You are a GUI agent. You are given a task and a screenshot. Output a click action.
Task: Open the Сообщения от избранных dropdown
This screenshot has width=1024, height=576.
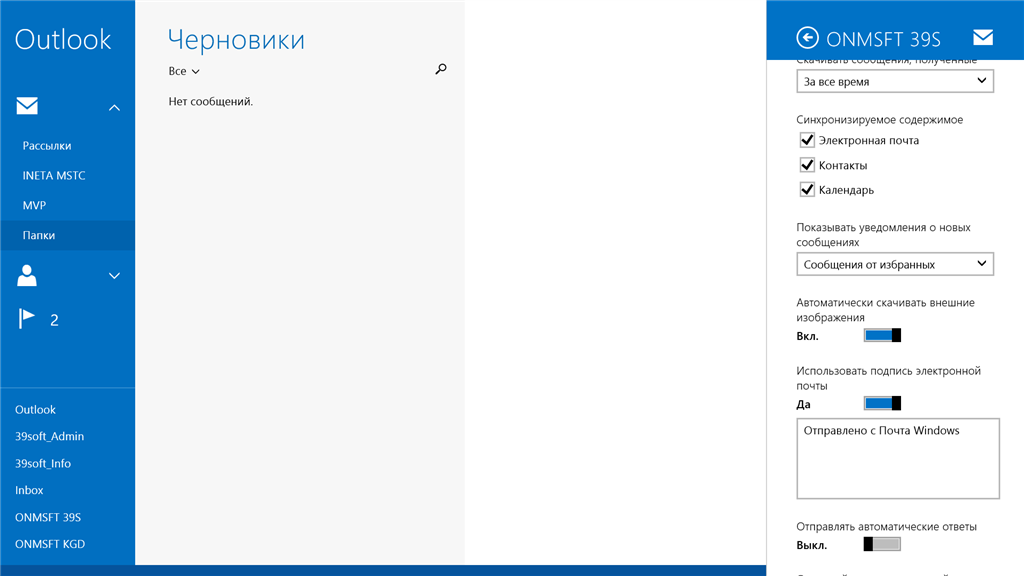click(x=895, y=264)
